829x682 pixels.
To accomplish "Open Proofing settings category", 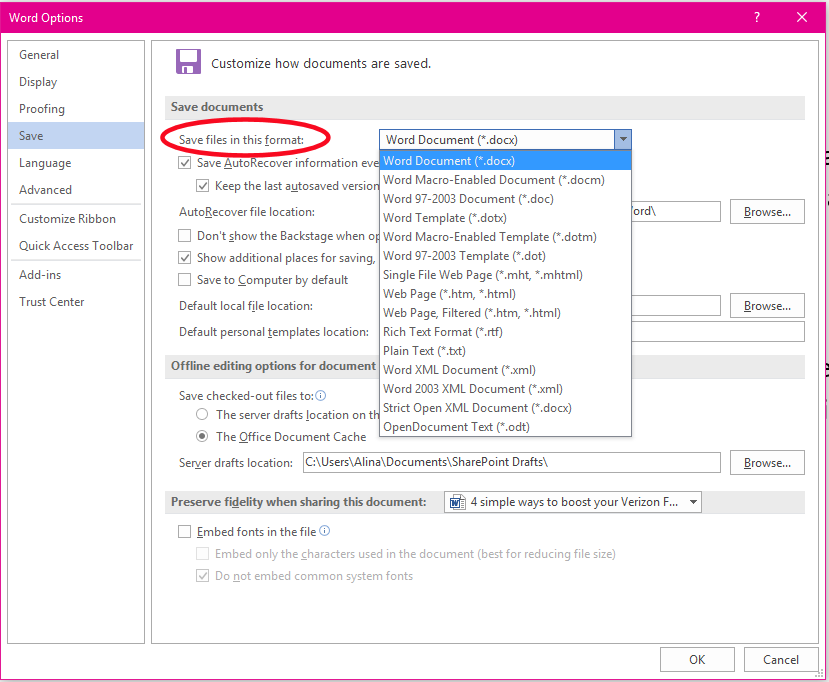I will [76, 108].
